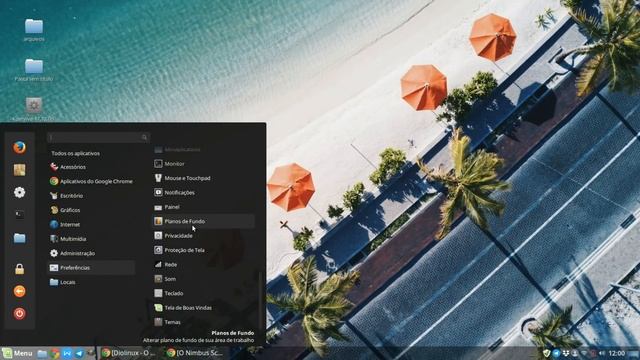Image resolution: width=640 pixels, height=360 pixels.
Task: Open the software manager favorites icon below Firefox
Action: 19,170
